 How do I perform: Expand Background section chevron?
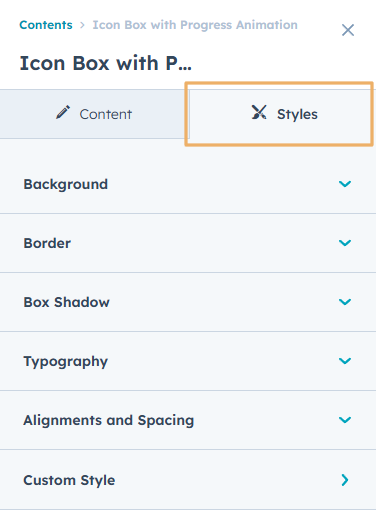pos(345,184)
